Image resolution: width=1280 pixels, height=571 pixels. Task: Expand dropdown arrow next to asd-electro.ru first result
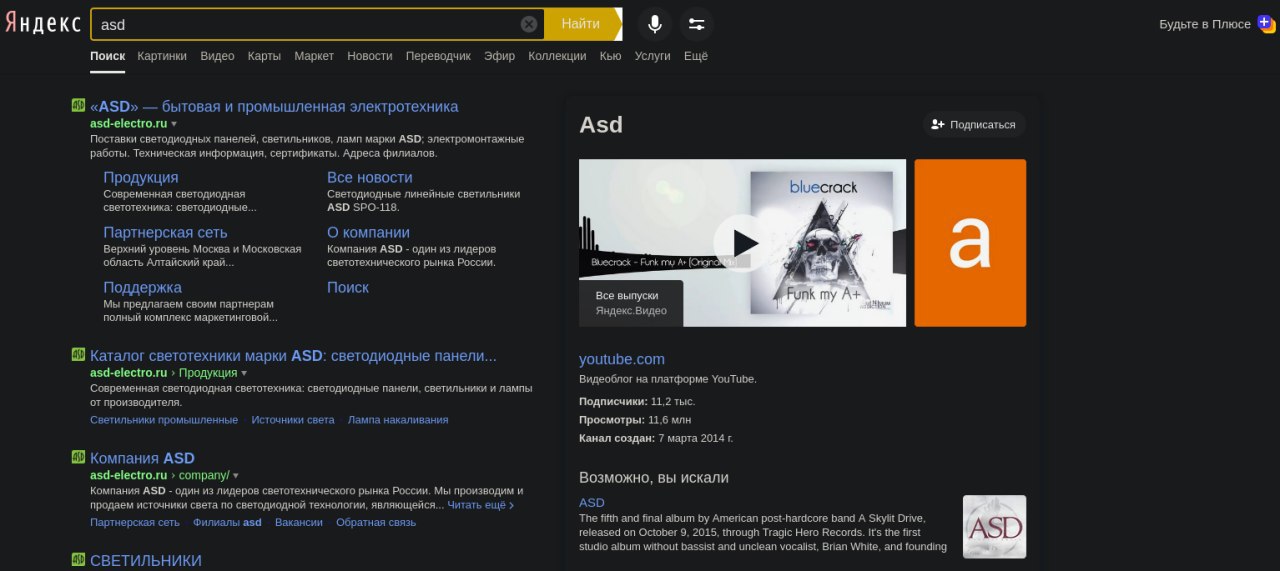(x=174, y=124)
